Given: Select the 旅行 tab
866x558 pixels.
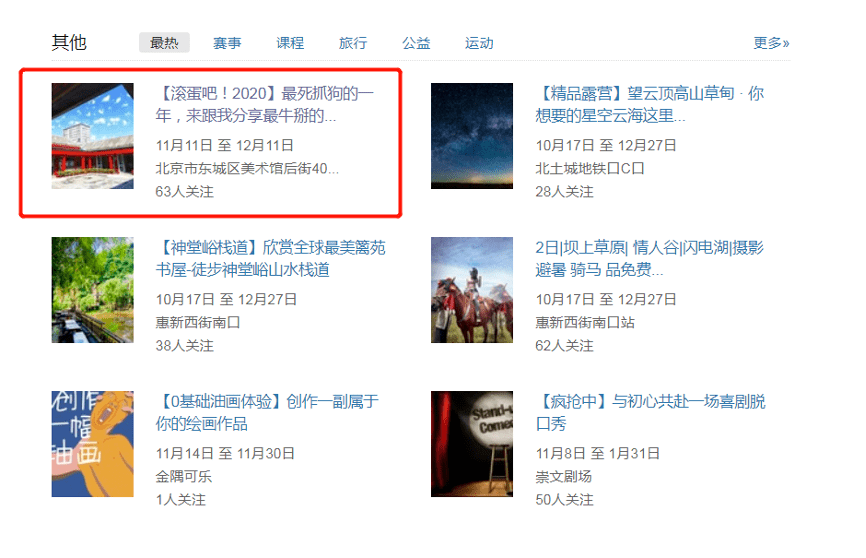Looking at the screenshot, I should point(353,43).
